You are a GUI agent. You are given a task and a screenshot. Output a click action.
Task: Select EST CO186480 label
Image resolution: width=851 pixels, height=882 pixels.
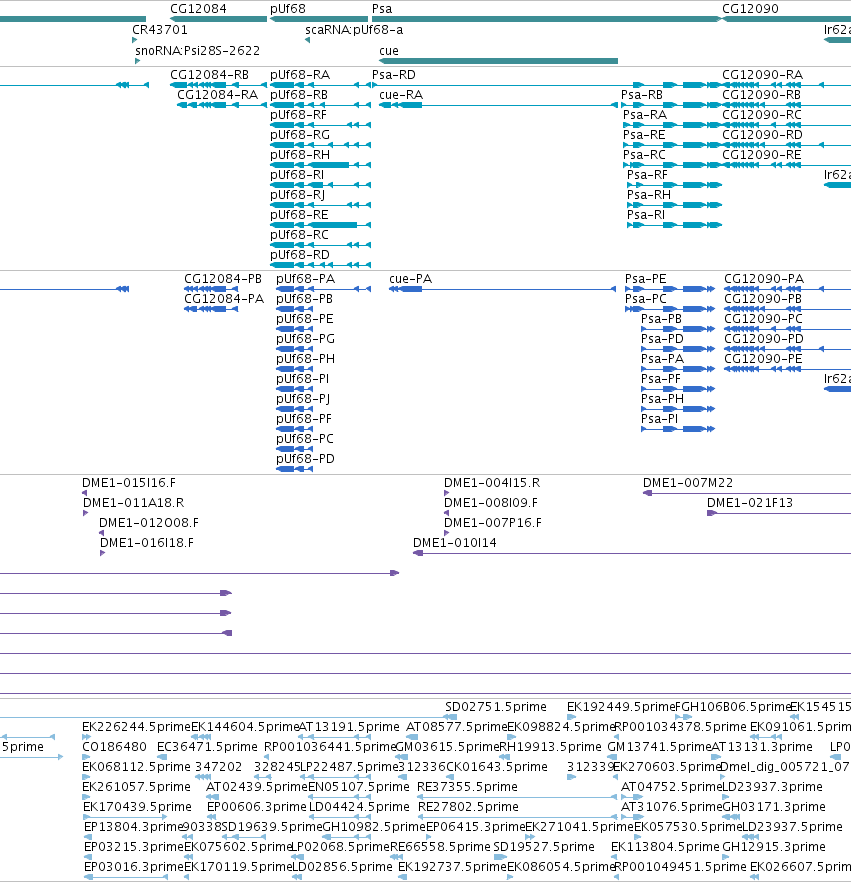pos(114,747)
